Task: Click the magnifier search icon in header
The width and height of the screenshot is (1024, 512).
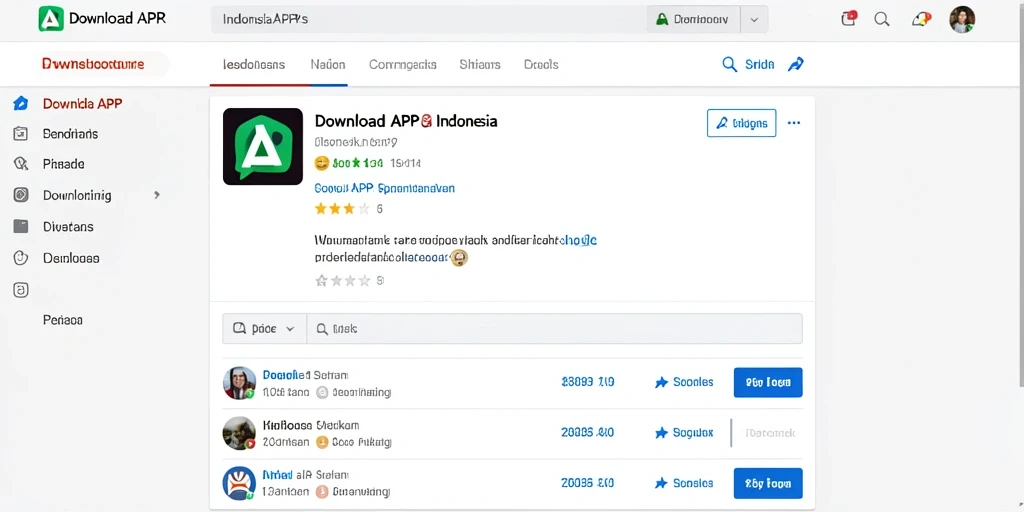Action: click(x=882, y=20)
